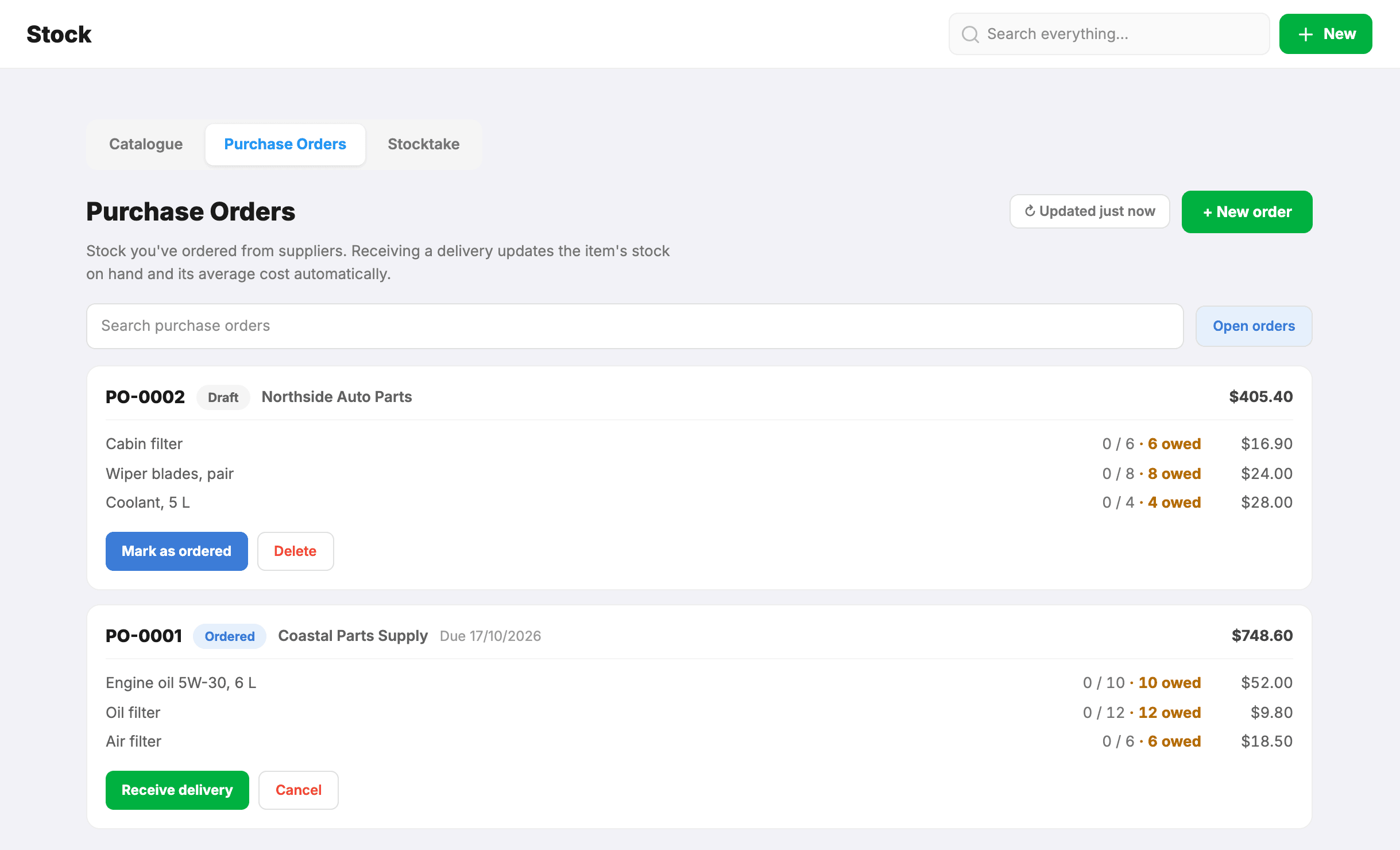The width and height of the screenshot is (1400, 850).
Task: Click the Ordered status badge
Action: (229, 636)
